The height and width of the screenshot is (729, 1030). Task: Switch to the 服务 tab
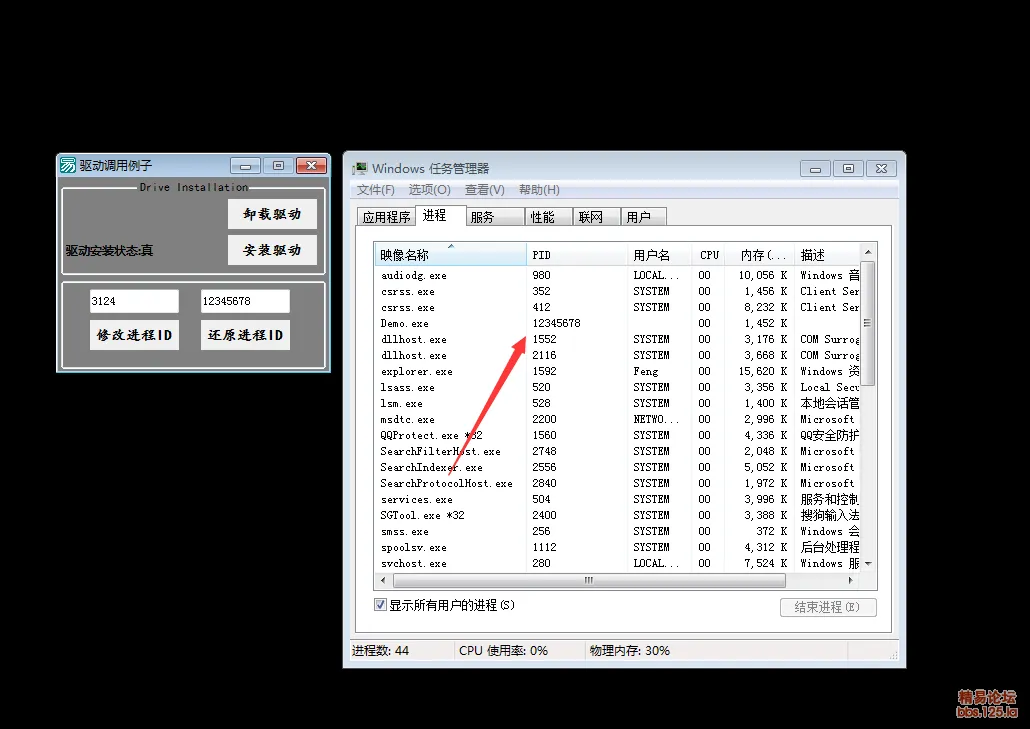(x=493, y=215)
